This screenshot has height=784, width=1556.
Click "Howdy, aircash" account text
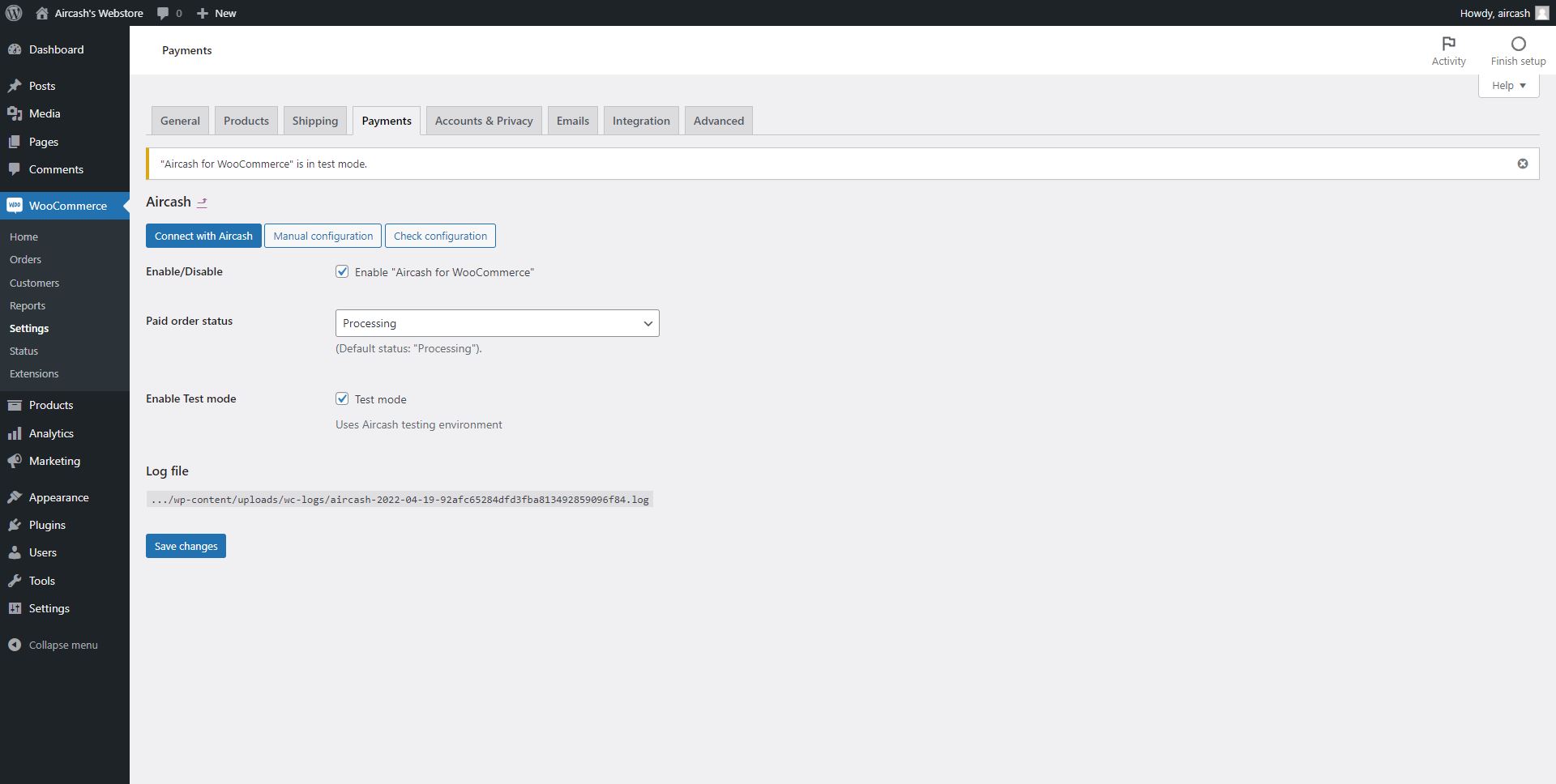1494,13
